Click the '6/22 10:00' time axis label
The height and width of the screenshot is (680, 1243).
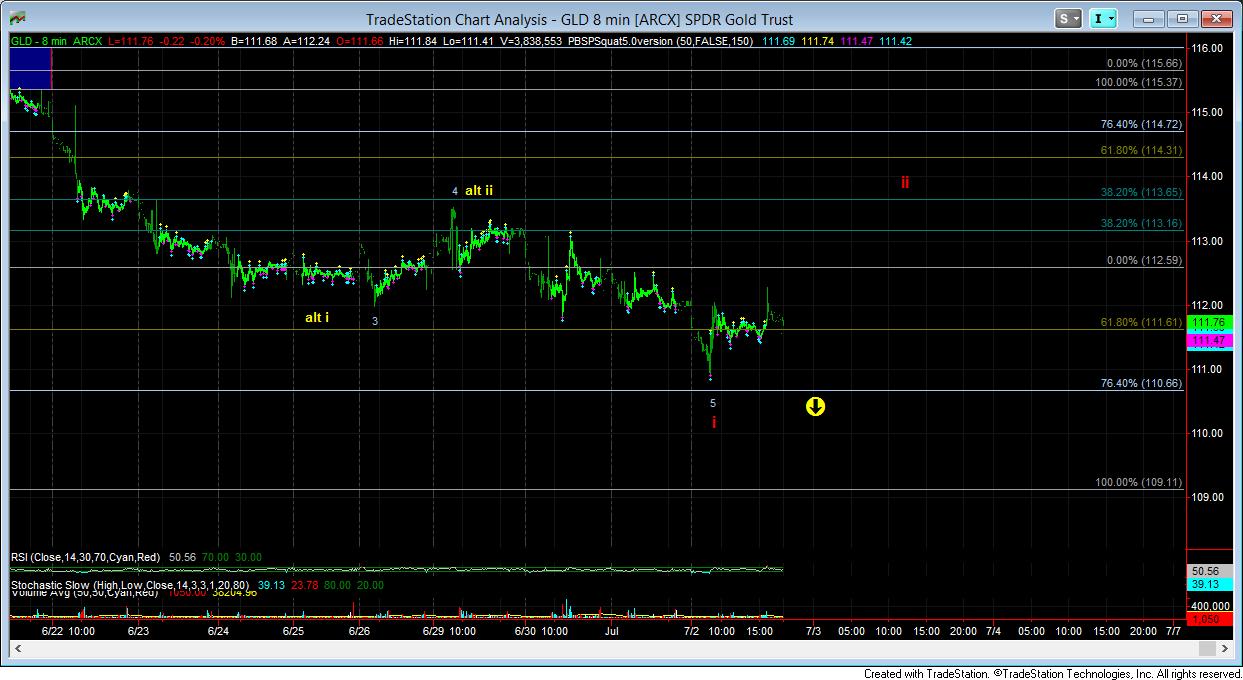[69, 632]
